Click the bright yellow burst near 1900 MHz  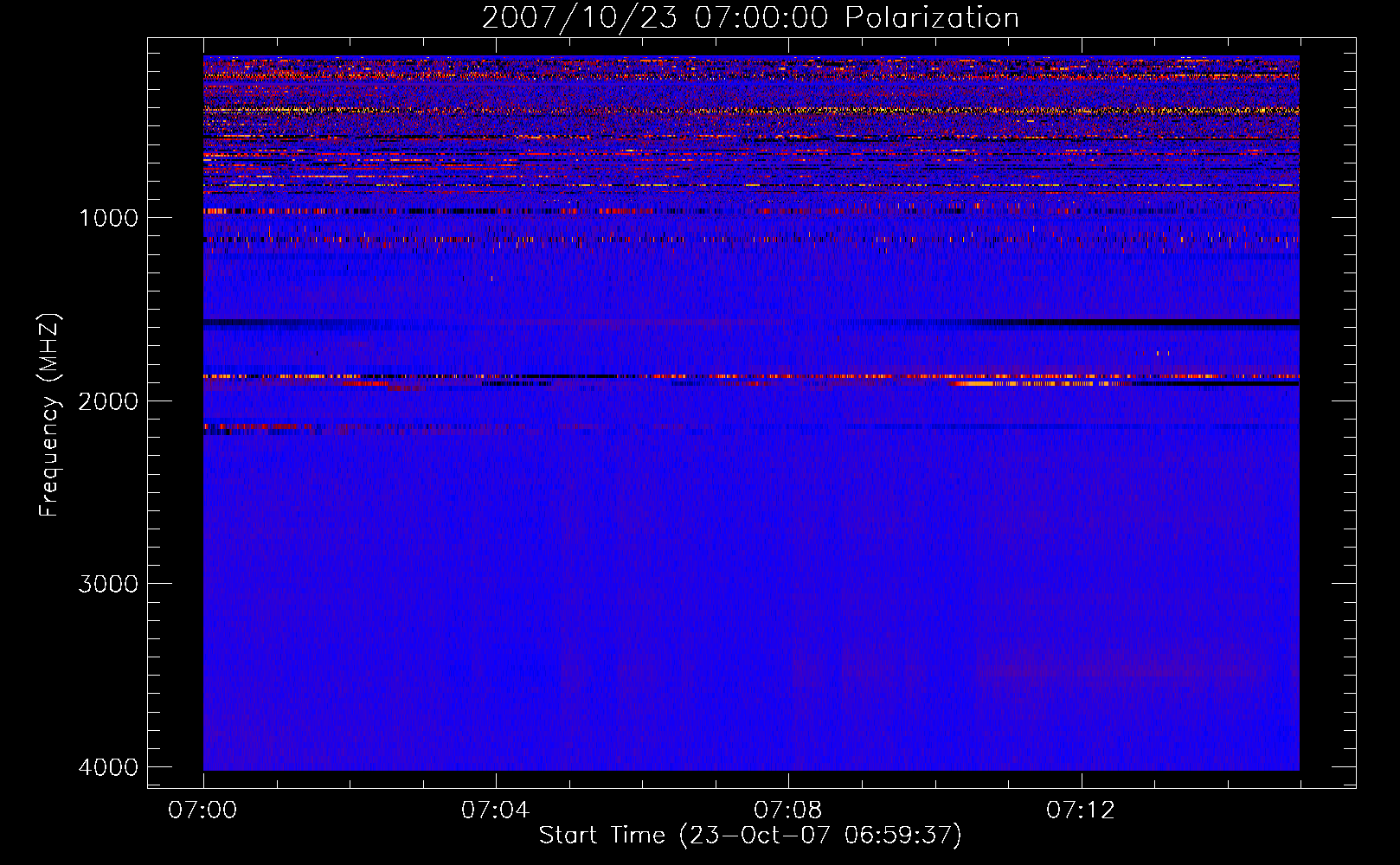(1038, 382)
